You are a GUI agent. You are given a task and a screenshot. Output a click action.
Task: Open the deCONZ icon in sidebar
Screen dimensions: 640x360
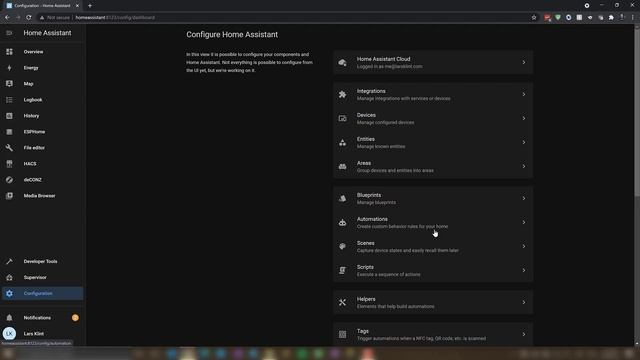[x=9, y=180]
